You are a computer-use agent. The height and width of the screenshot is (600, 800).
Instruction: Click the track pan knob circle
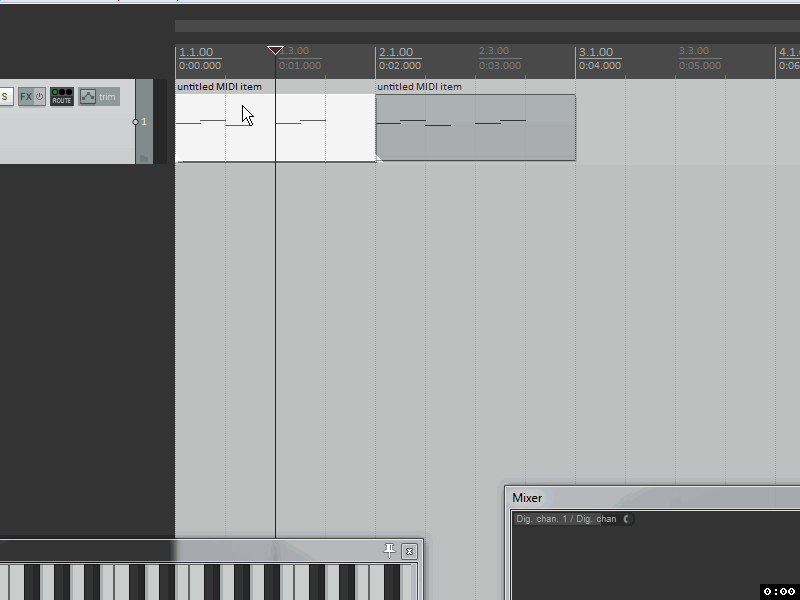135,121
